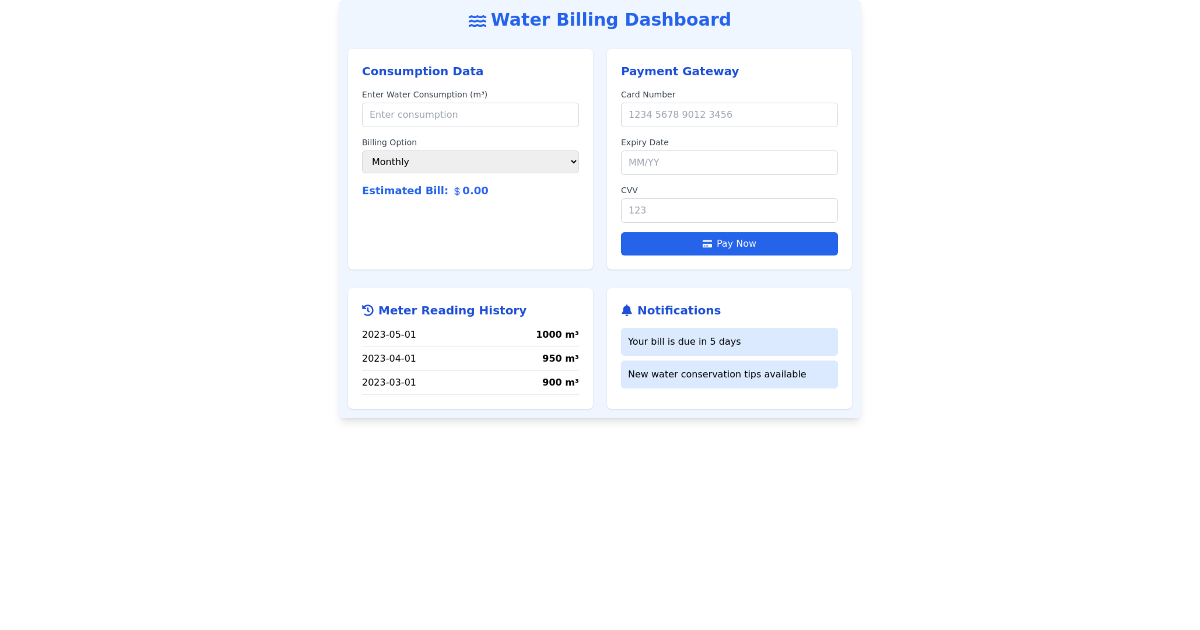
Task: Click the credit card icon inside Pay Now
Action: (706, 243)
